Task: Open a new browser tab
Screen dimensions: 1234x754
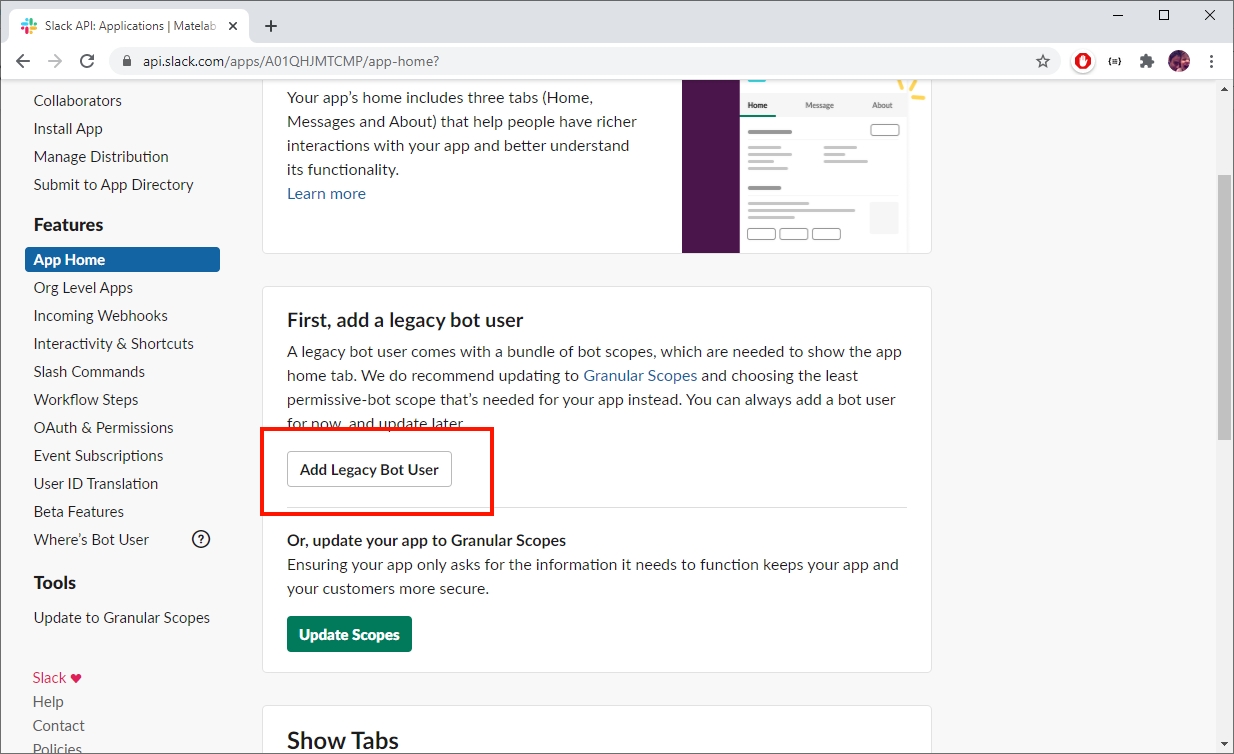Action: (271, 26)
